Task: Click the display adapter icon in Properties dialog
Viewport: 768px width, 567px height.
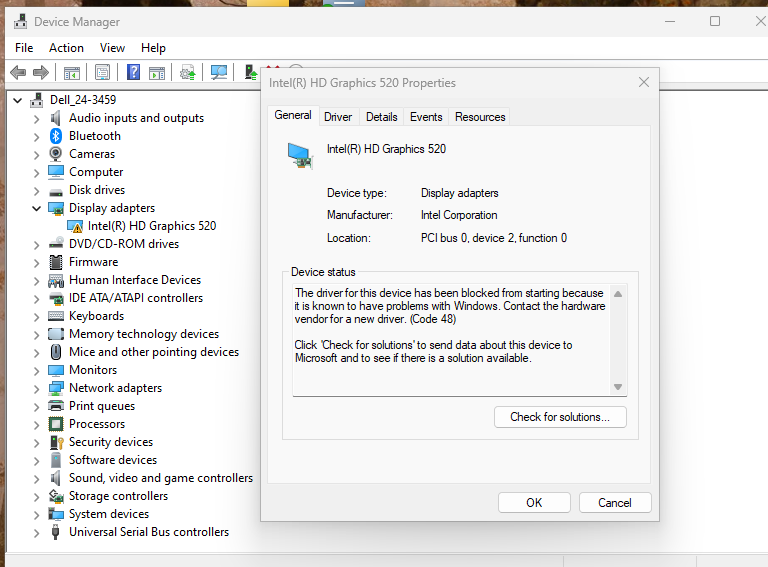Action: [300, 156]
